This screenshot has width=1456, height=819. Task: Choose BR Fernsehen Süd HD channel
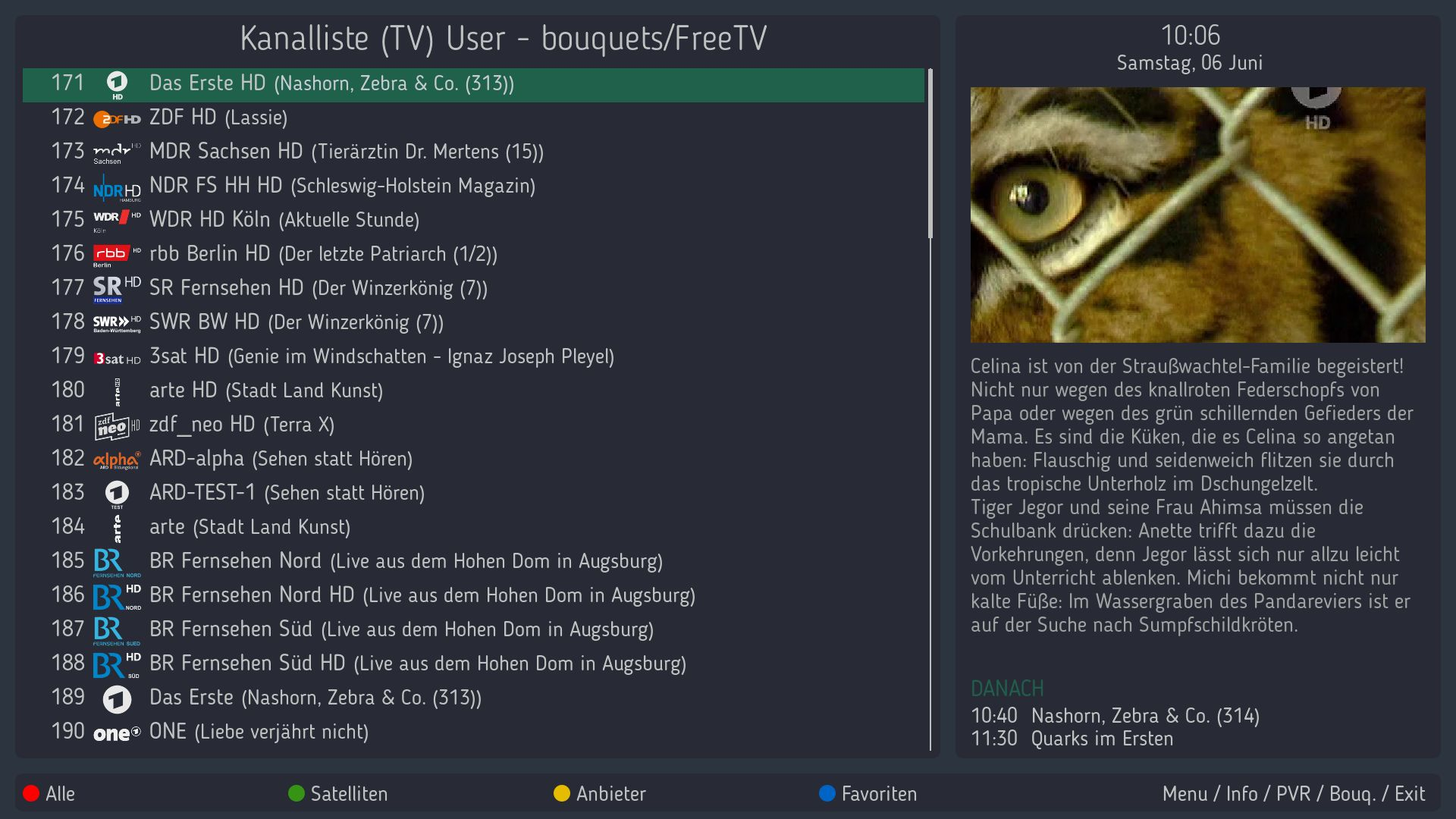pos(417,664)
